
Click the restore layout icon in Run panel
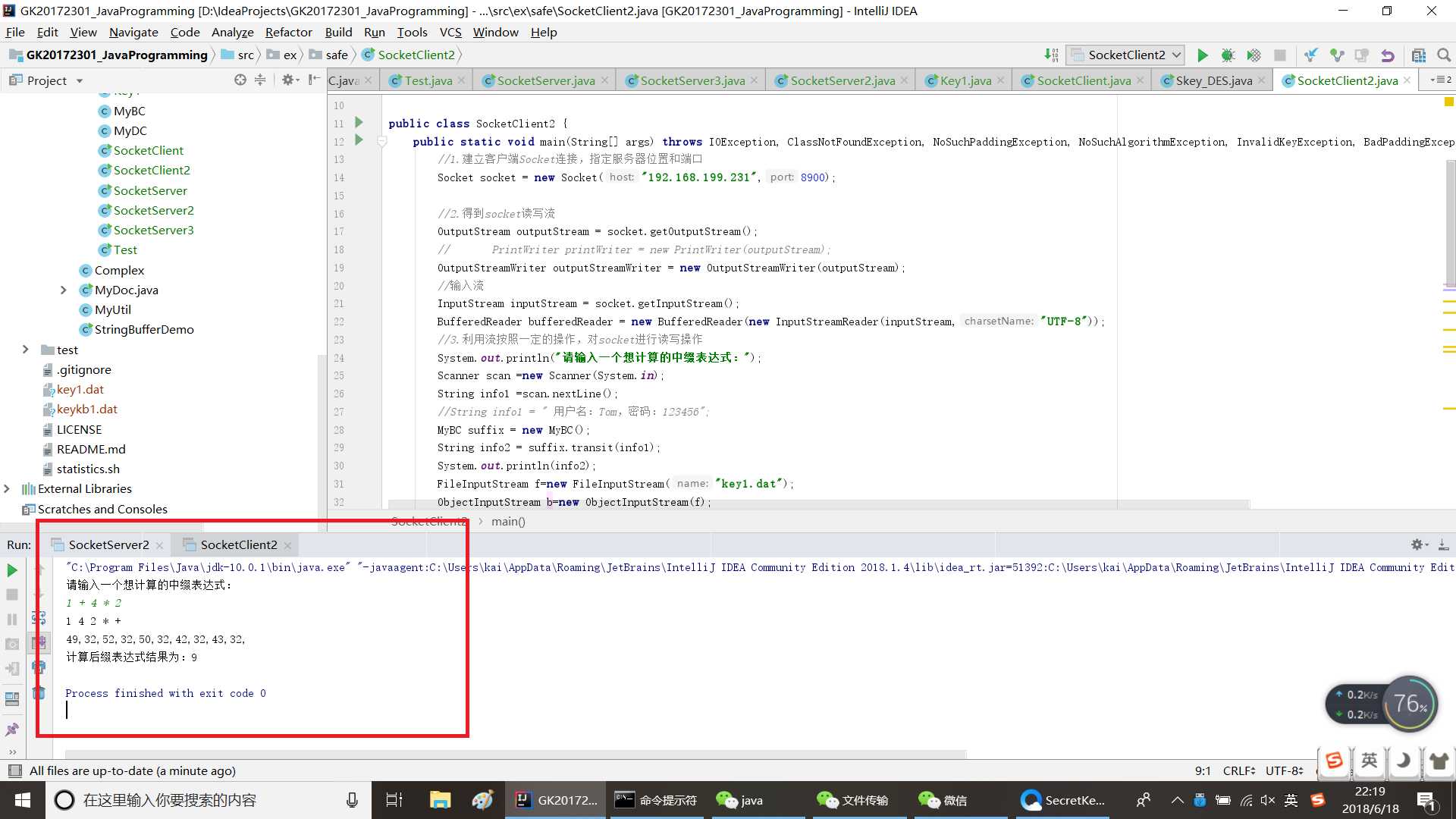(12, 699)
